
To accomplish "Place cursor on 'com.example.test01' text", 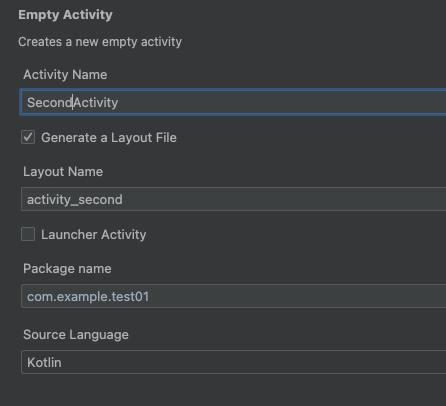I will tap(88, 296).
